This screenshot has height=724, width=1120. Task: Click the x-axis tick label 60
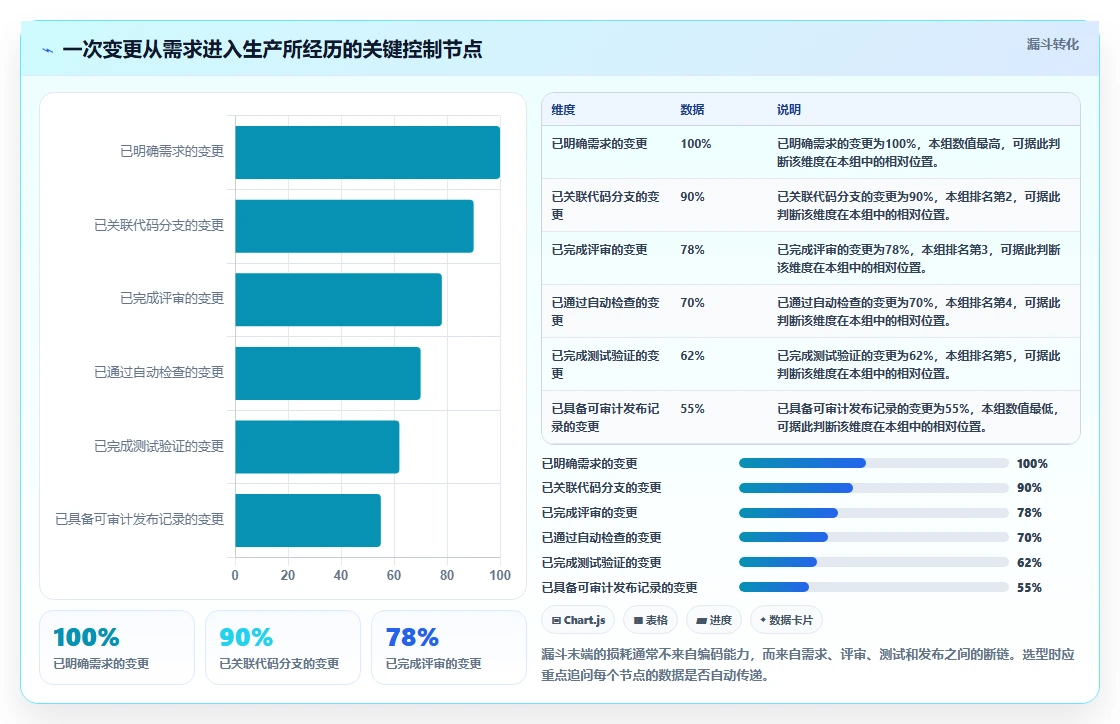click(394, 575)
